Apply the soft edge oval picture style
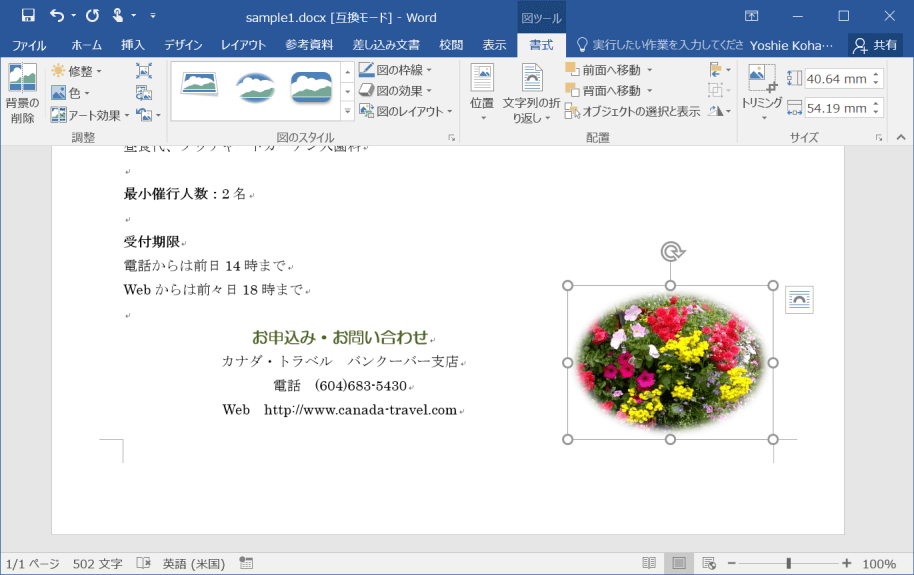The width and height of the screenshot is (914, 575). click(x=255, y=87)
